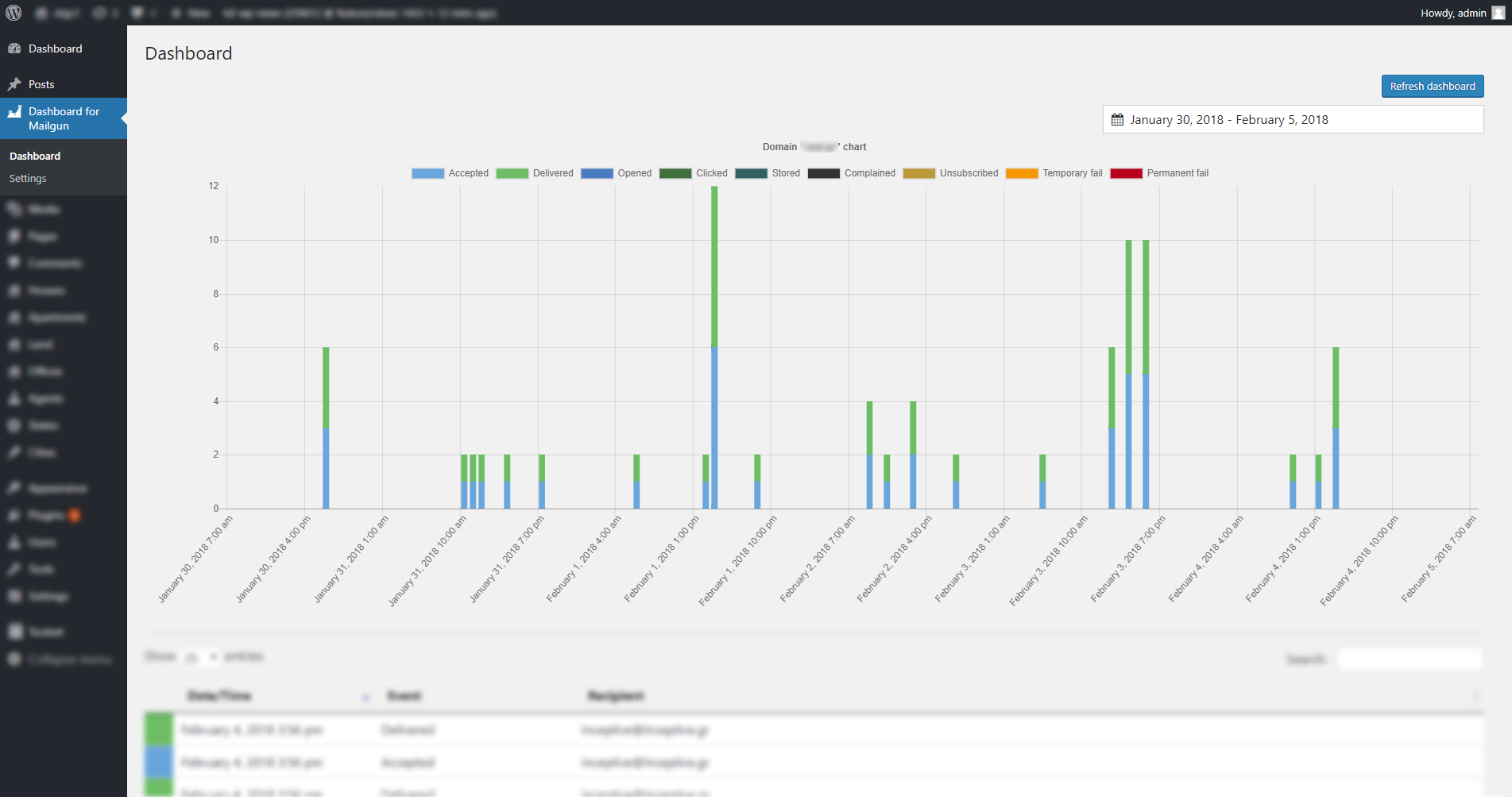The width and height of the screenshot is (1512, 797).
Task: Open the Dashboard submenu under Mailgun
Action: [35, 157]
